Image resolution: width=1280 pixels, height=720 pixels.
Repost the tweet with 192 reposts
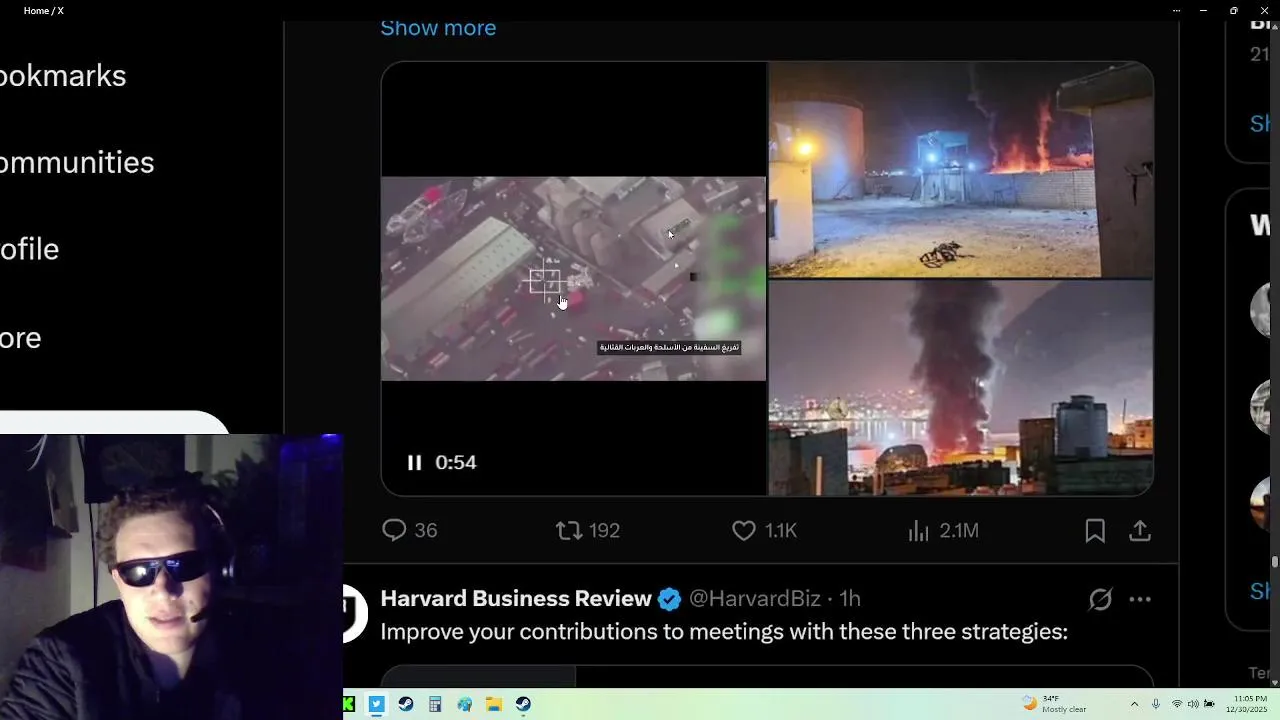point(569,530)
